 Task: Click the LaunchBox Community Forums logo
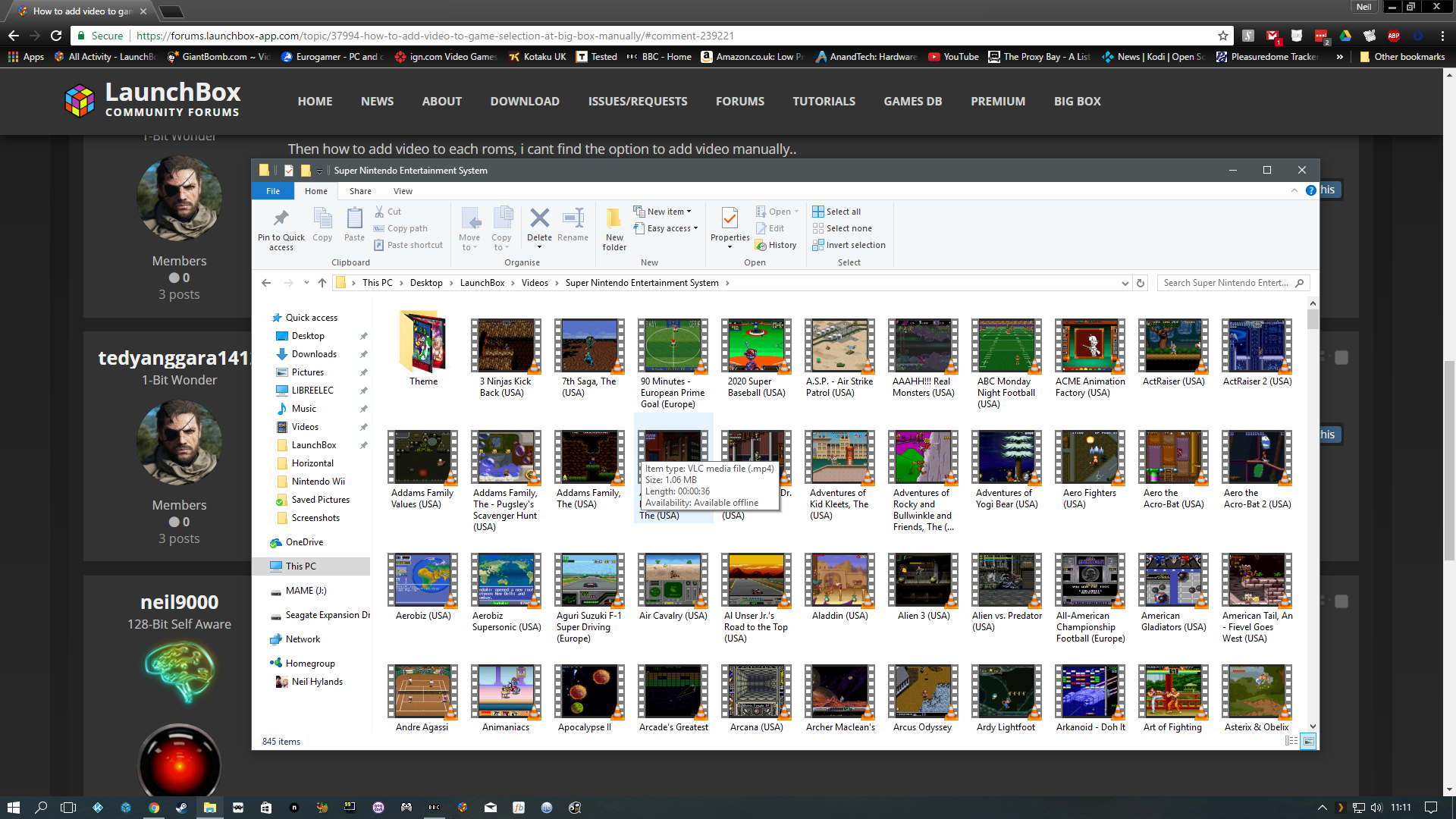point(152,100)
